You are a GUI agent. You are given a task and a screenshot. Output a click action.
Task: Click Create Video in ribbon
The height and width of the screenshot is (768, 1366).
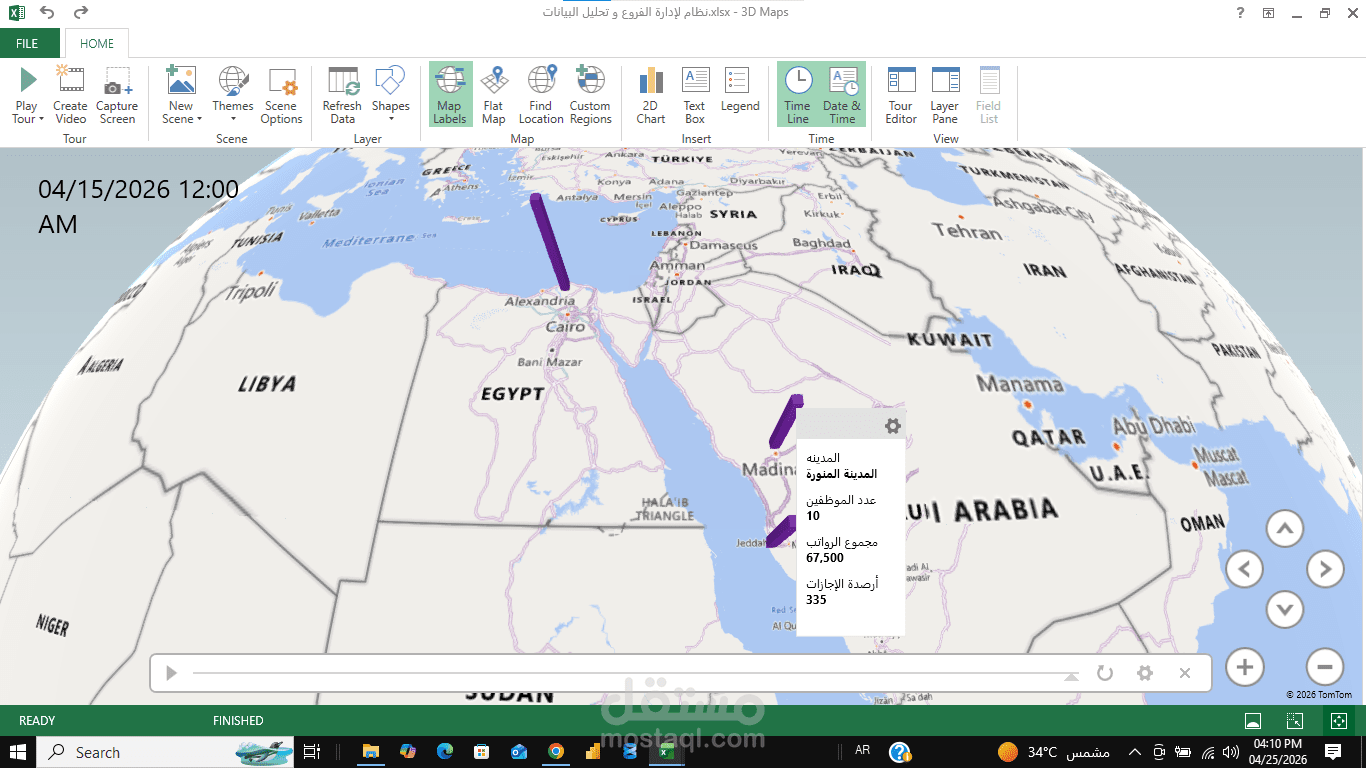pyautogui.click(x=70, y=94)
